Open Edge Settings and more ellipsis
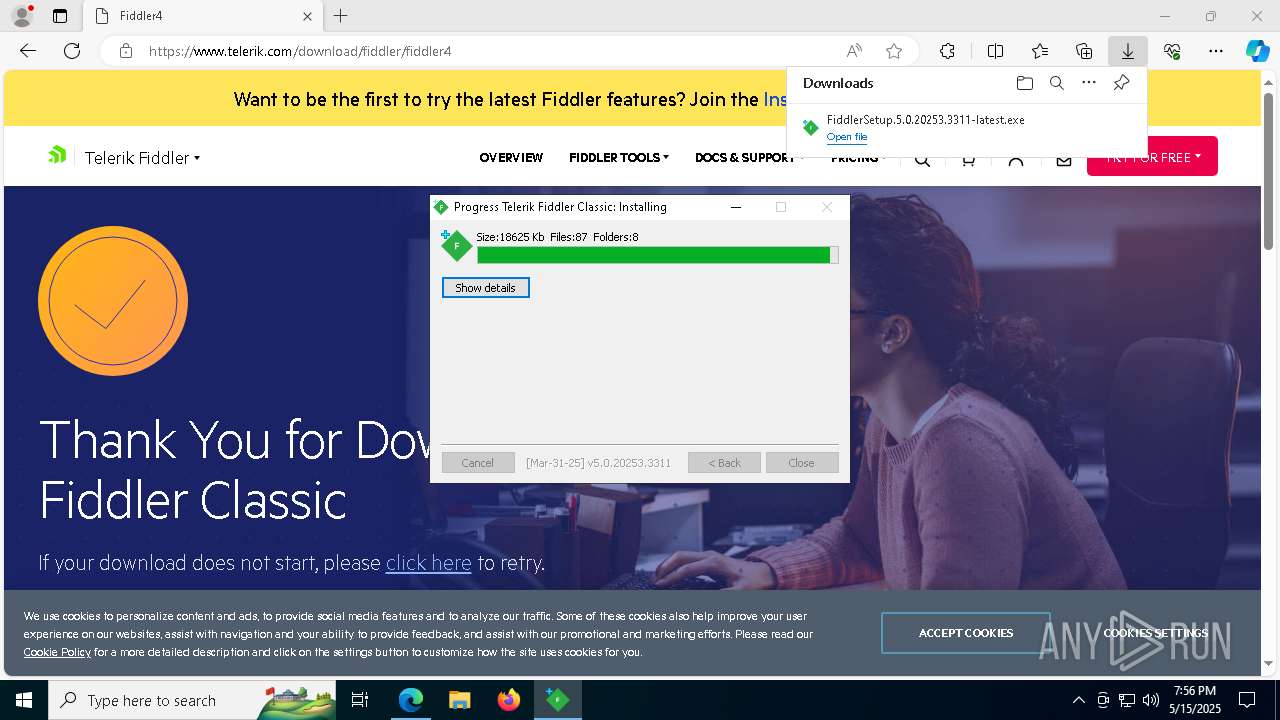The image size is (1280, 720). [x=1216, y=51]
